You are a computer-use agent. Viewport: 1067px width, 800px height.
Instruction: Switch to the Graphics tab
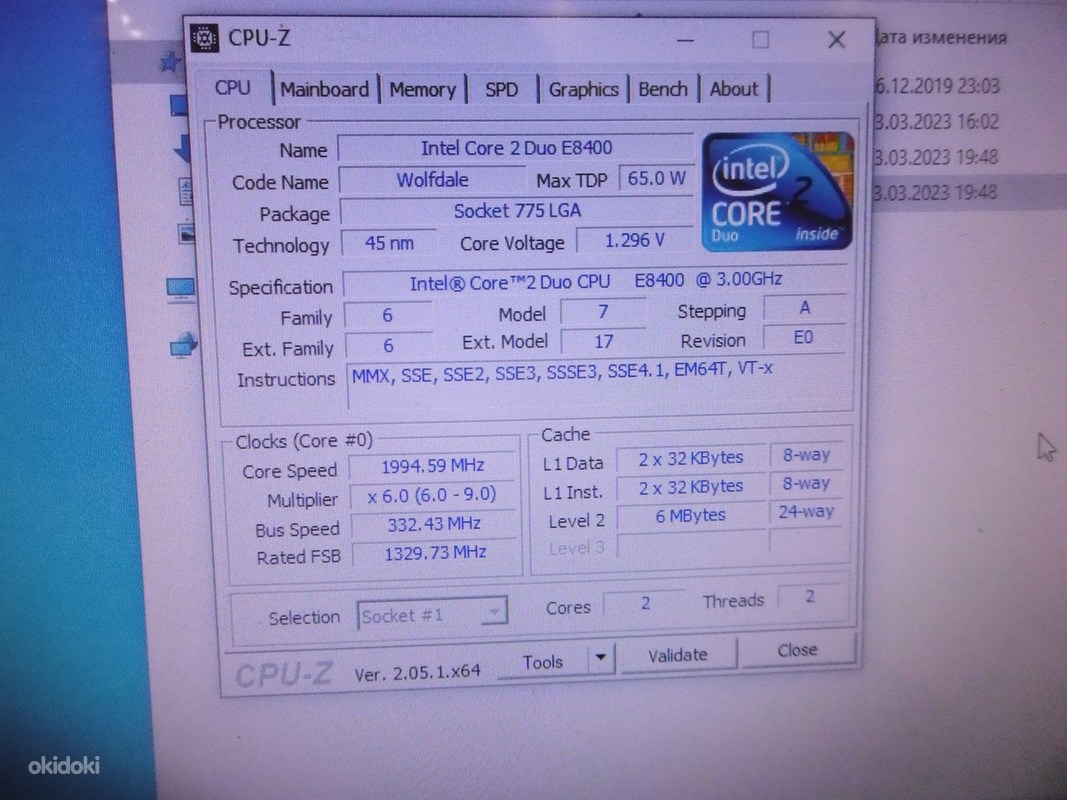point(583,90)
